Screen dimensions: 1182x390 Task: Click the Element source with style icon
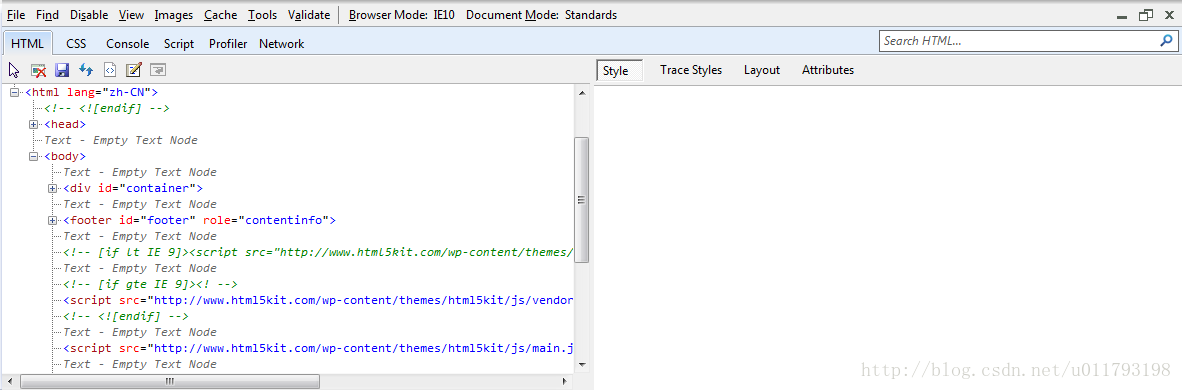[x=110, y=69]
